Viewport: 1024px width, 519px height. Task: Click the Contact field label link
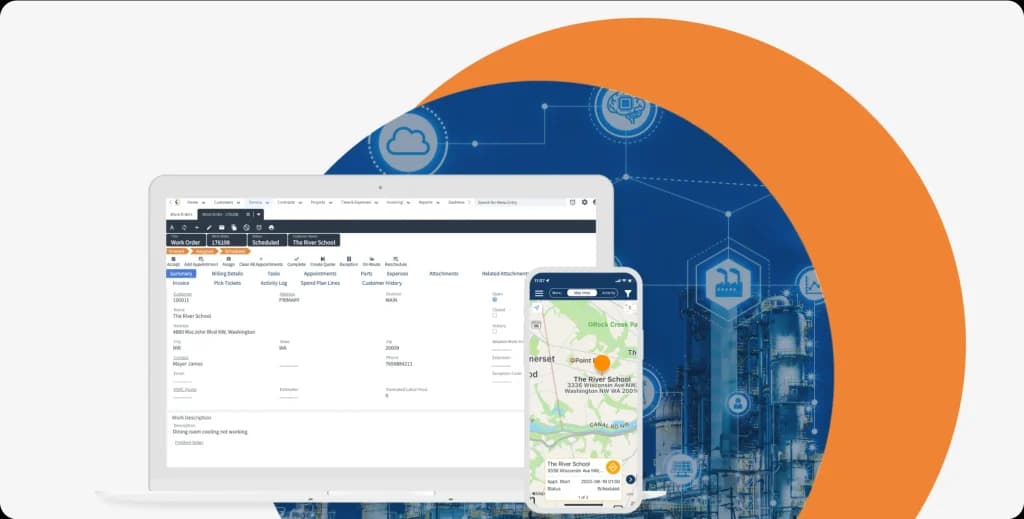click(180, 358)
